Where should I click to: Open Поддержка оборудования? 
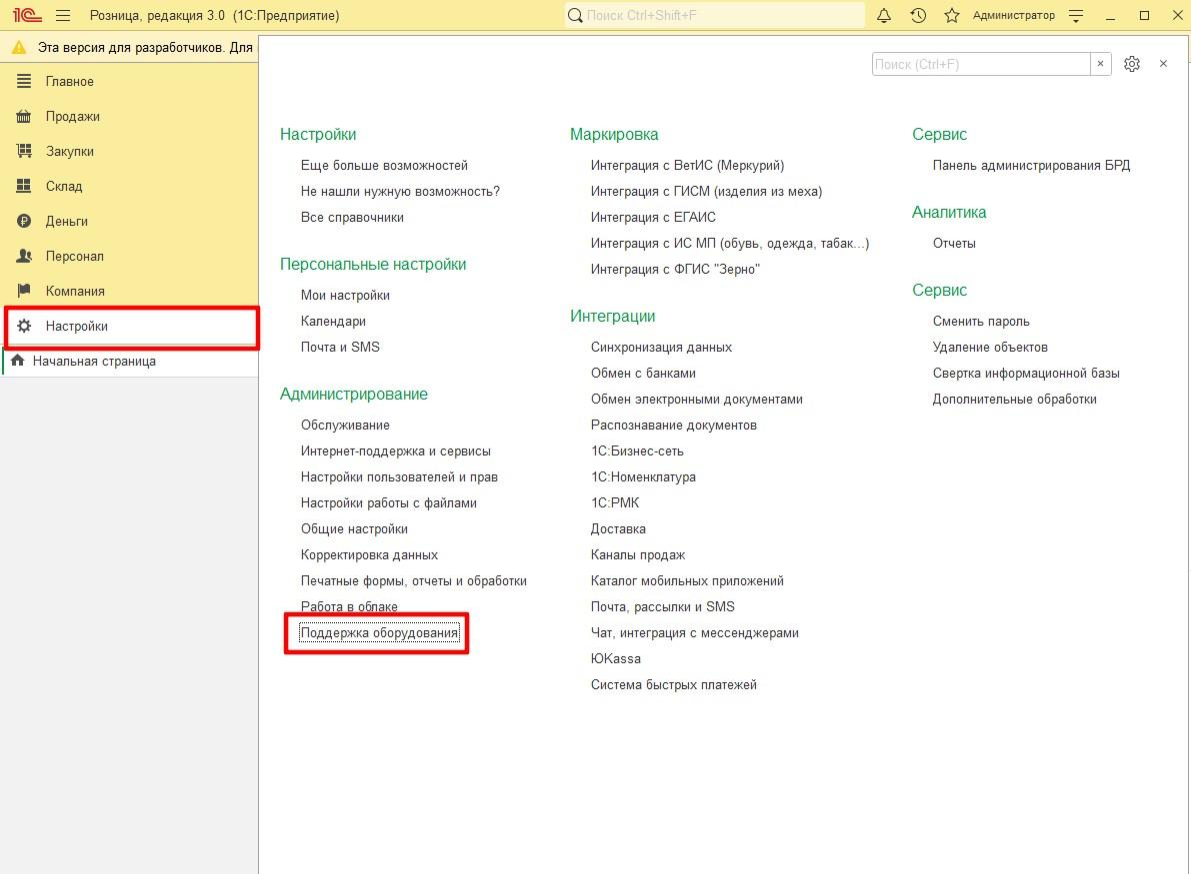tap(380, 633)
